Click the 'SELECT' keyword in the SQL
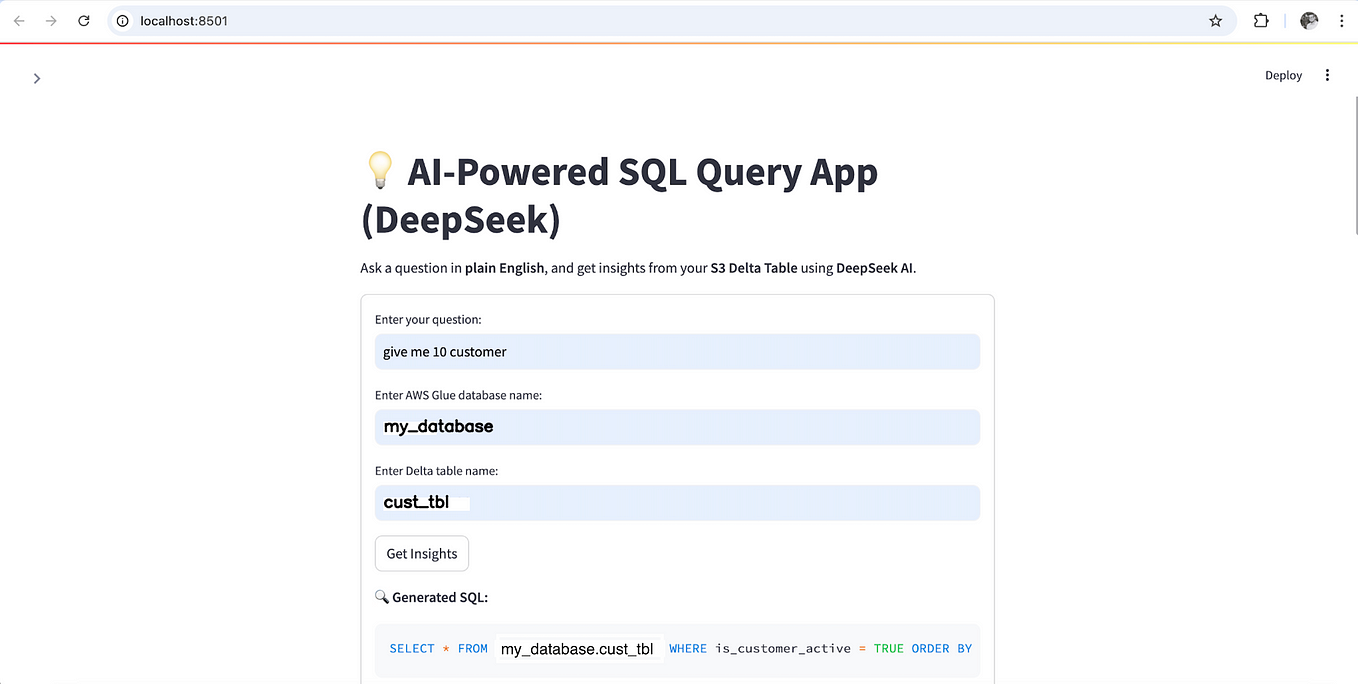 412,649
